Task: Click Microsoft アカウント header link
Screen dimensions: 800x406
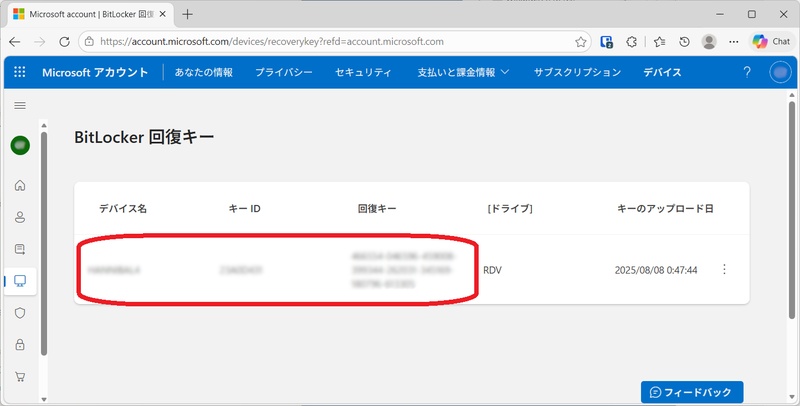Action: [x=95, y=72]
